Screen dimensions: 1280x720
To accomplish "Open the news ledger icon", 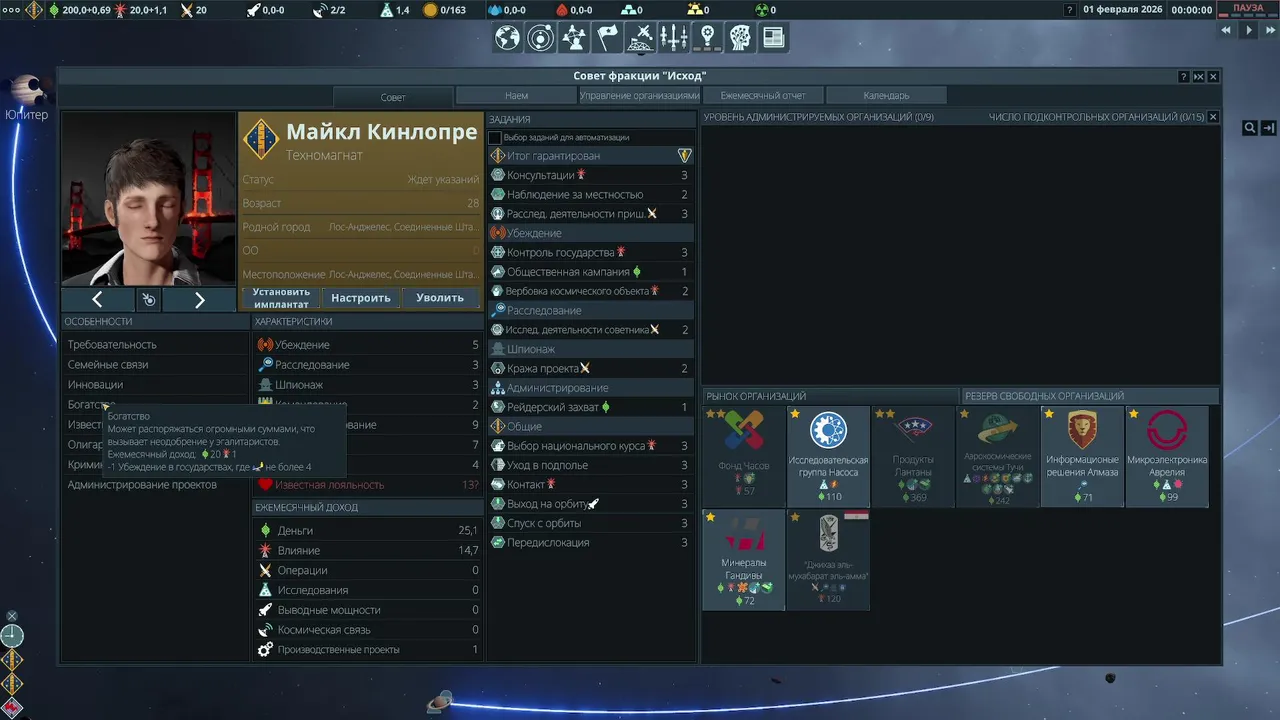I will 773,38.
